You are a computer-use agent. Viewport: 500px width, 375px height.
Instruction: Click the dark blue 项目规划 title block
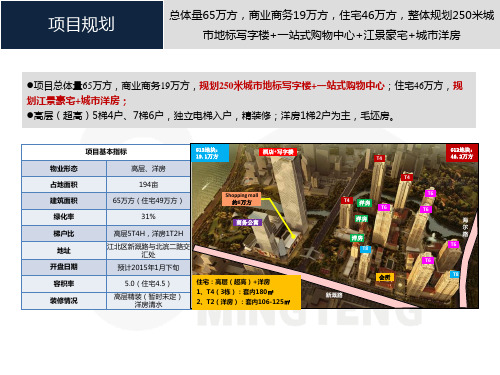[82, 25]
